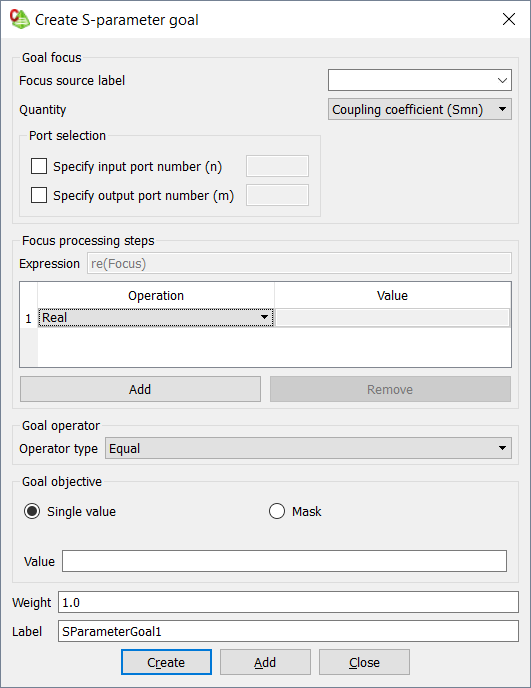531x688 pixels.
Task: Close the Create S-parameter goal dialog
Action: [509, 19]
